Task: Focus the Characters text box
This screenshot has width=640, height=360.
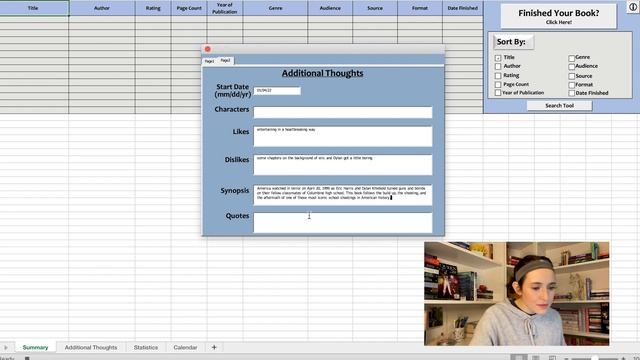Action: [x=343, y=112]
